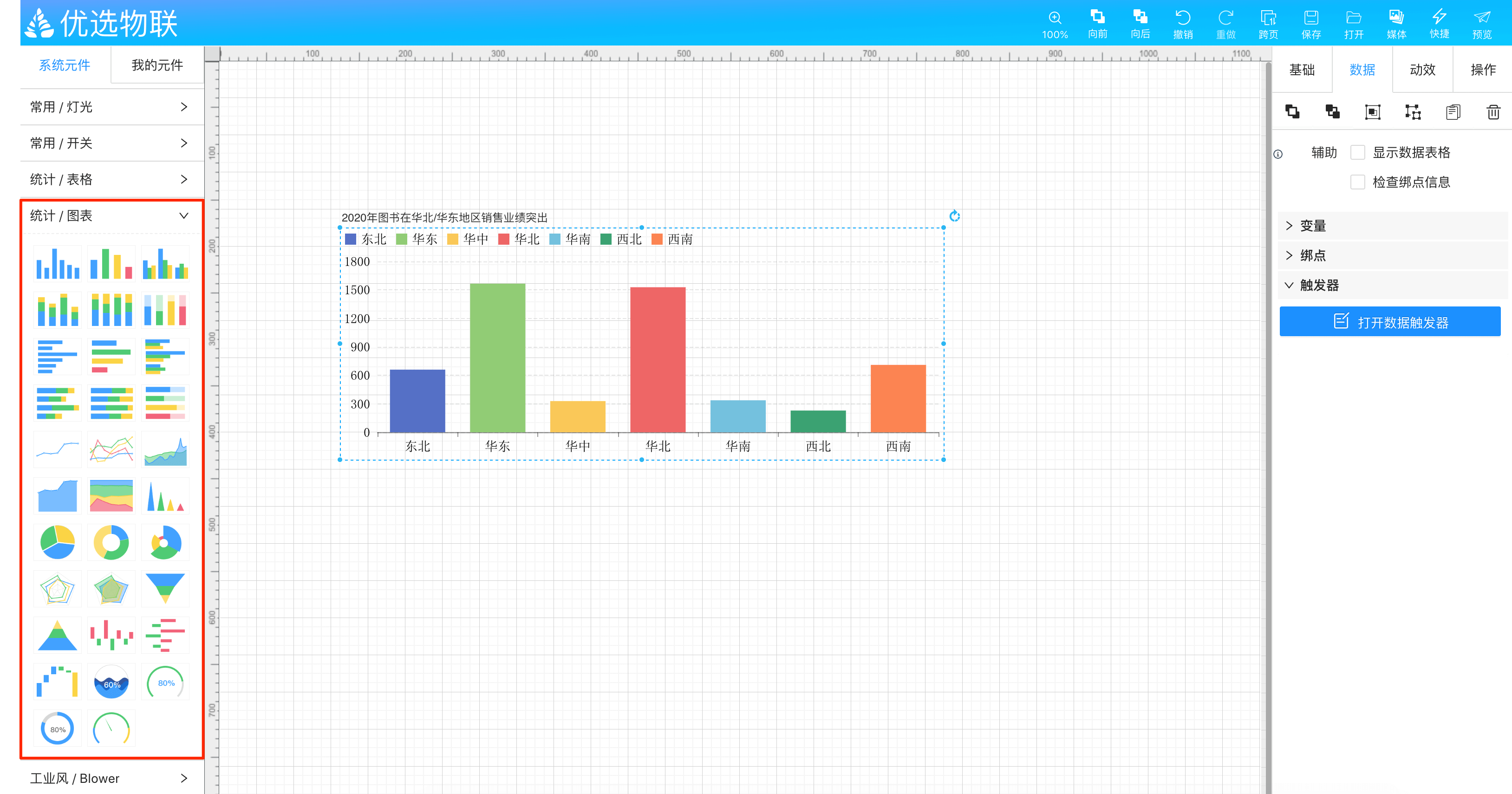Click the 打开数据触发器 button
1512x794 pixels.
[x=1390, y=322]
